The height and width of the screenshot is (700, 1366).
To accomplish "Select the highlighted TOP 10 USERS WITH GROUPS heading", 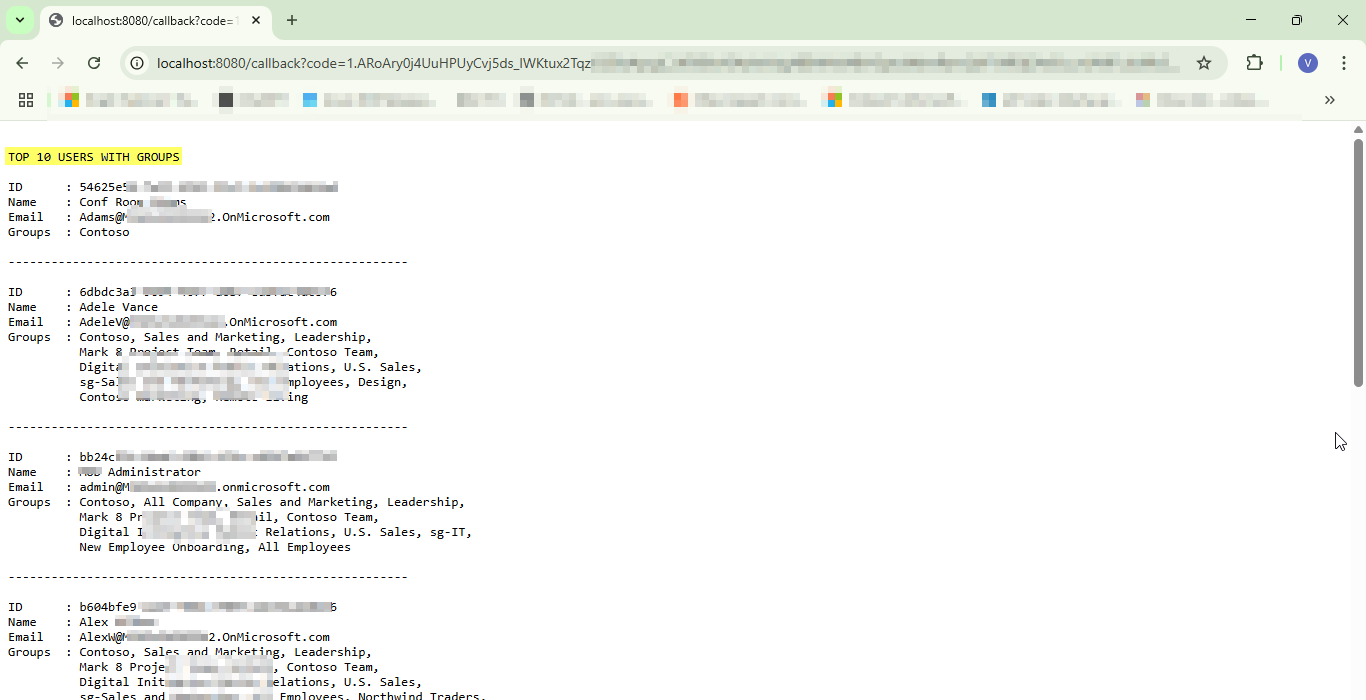I will point(93,157).
